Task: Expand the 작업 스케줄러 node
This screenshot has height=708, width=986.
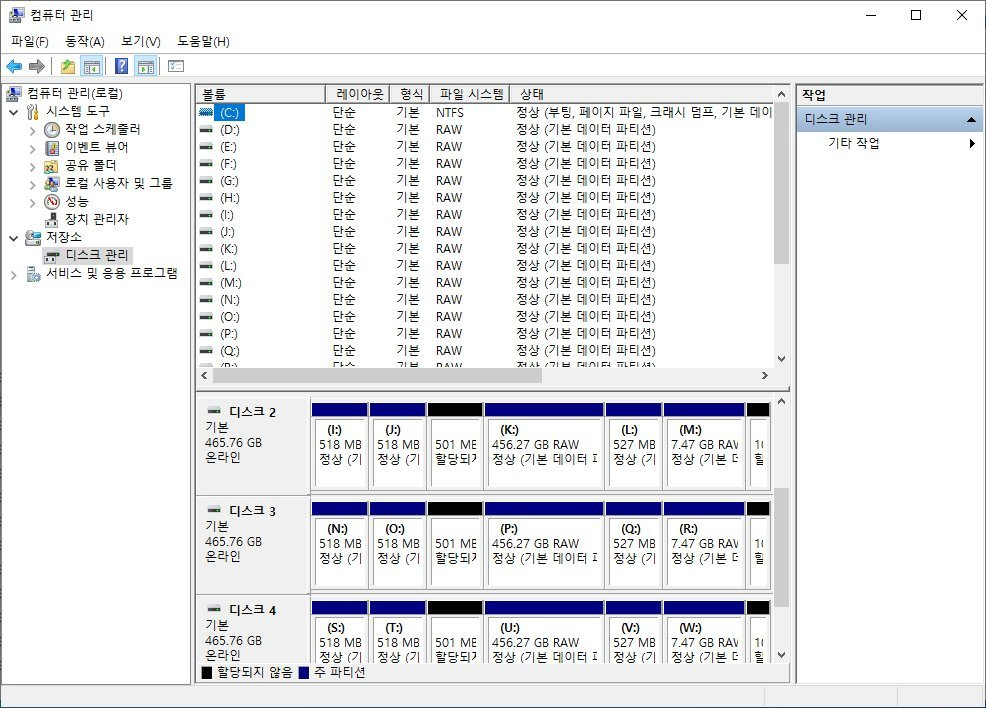Action: coord(33,131)
